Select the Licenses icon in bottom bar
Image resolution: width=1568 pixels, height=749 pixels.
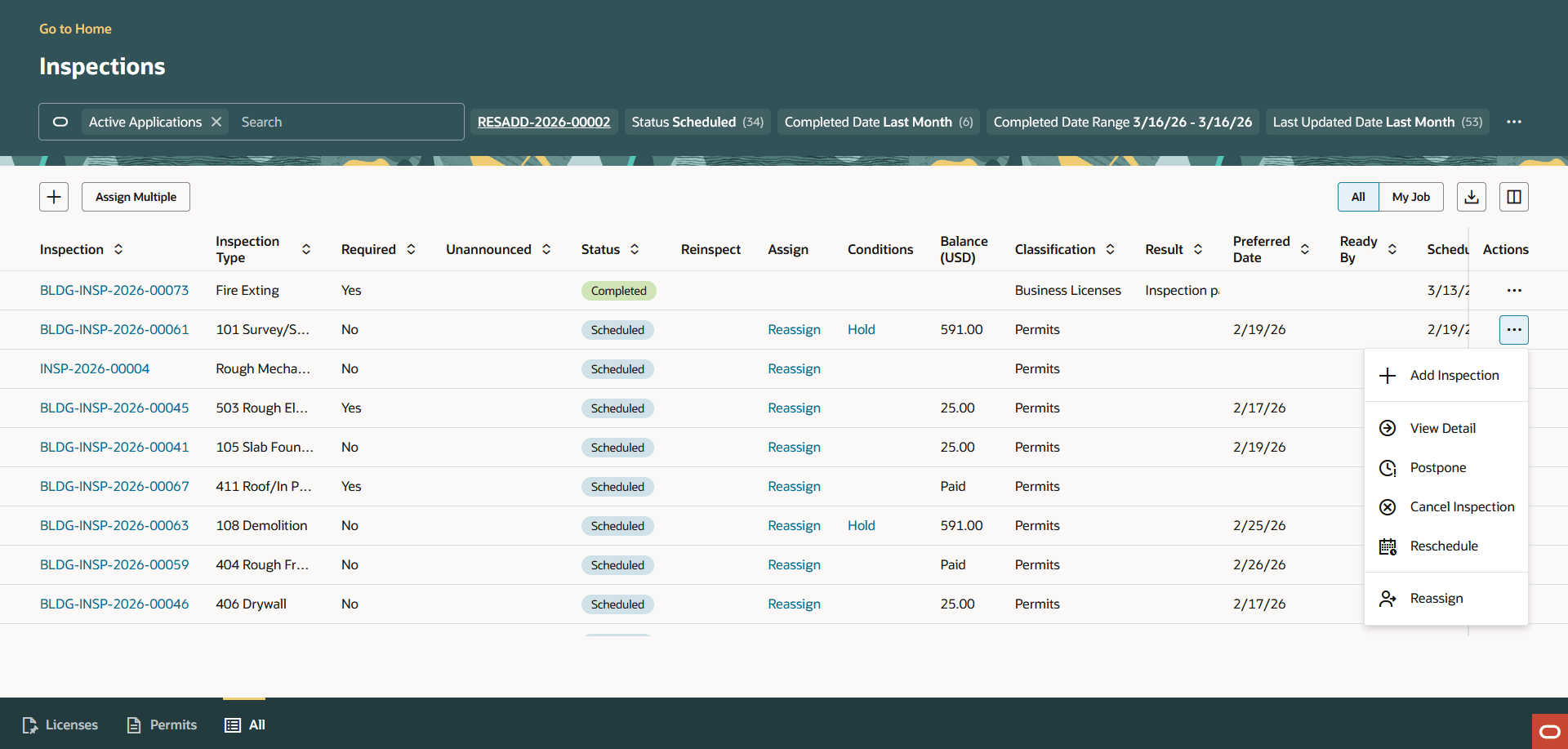click(30, 724)
